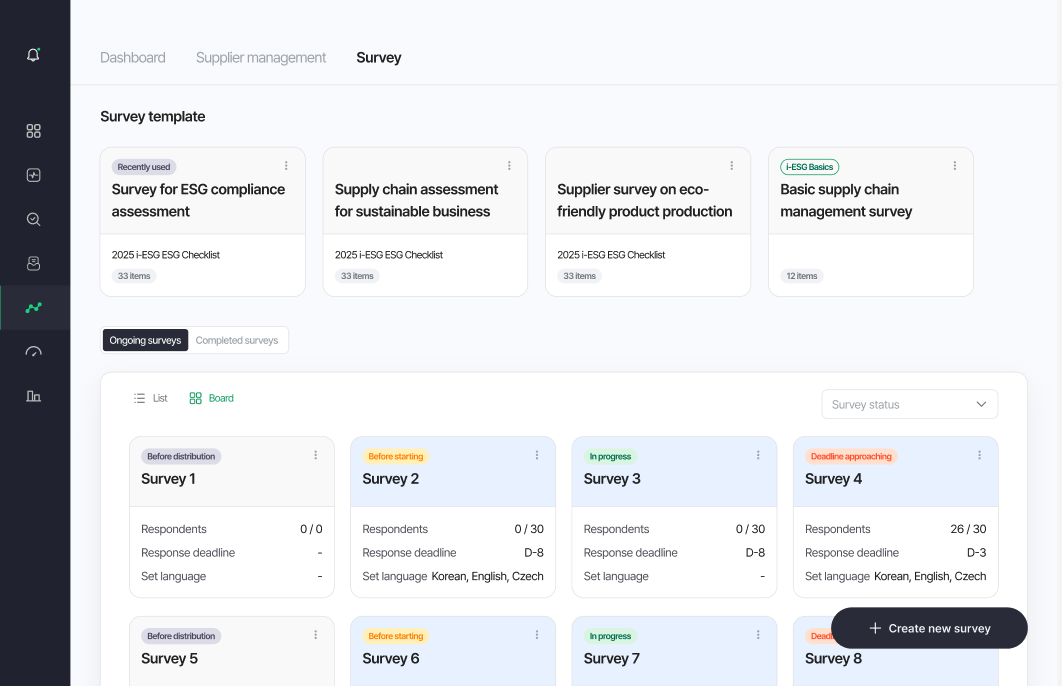Open the notifications bell icon
Screen dimensions: 1062x686
pyautogui.click(x=33, y=55)
